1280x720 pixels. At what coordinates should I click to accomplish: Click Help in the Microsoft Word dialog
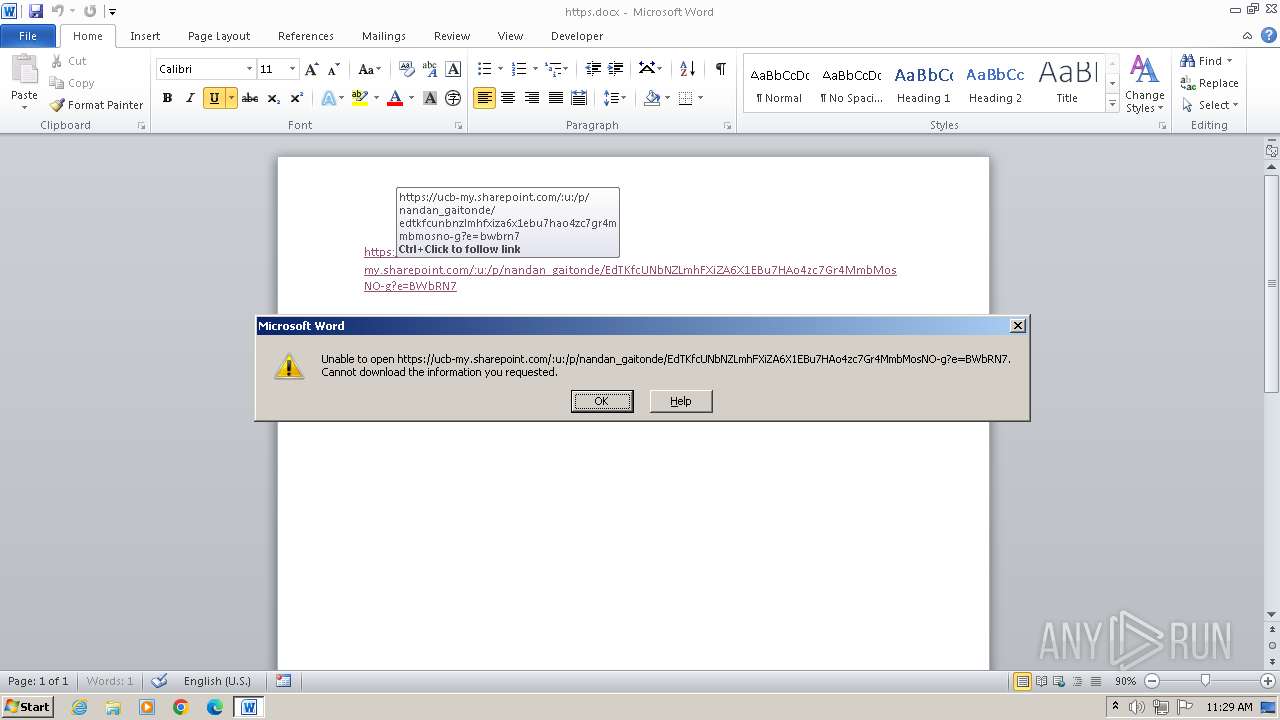click(681, 401)
